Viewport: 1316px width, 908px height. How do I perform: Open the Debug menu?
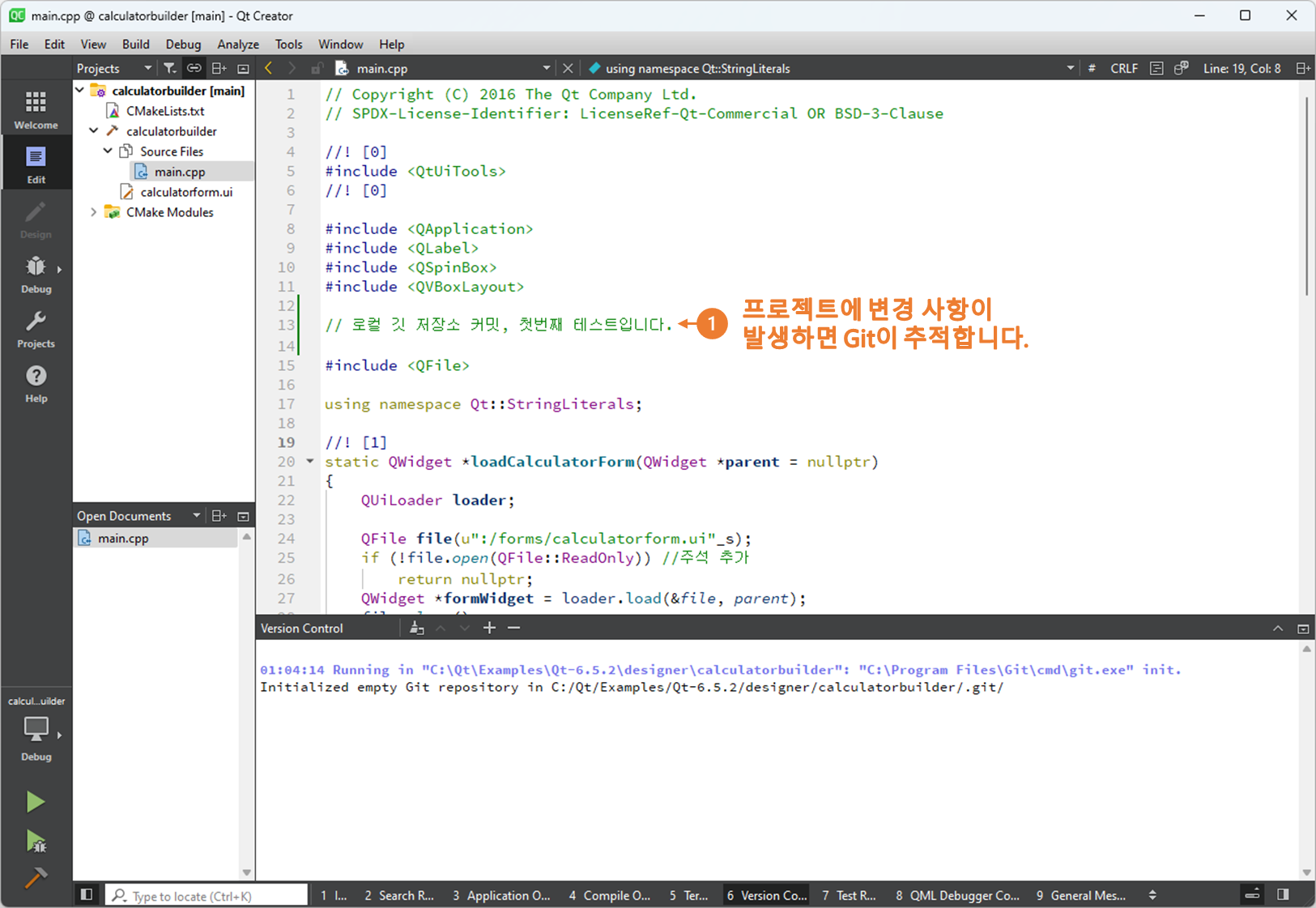pos(183,44)
